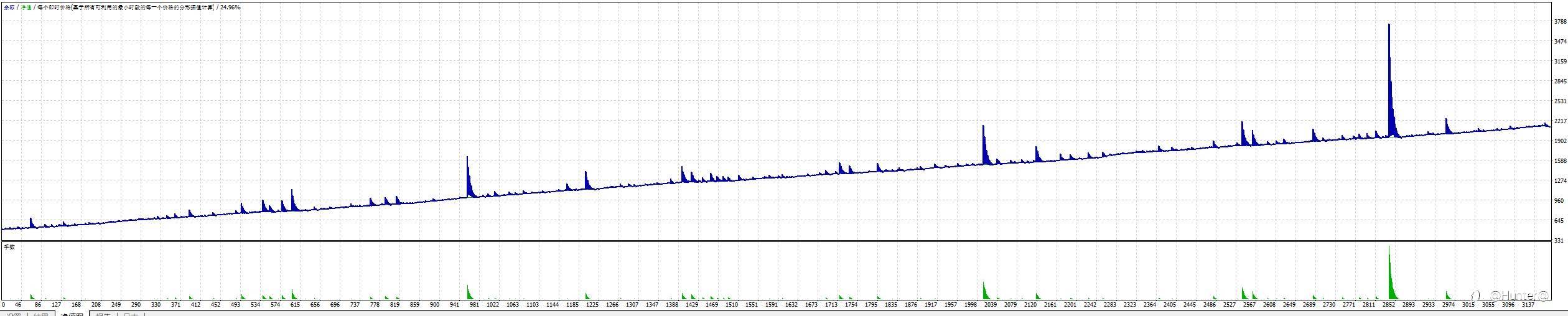The image size is (1568, 316).
Task: Open the 结果 tab
Action: 40,314
